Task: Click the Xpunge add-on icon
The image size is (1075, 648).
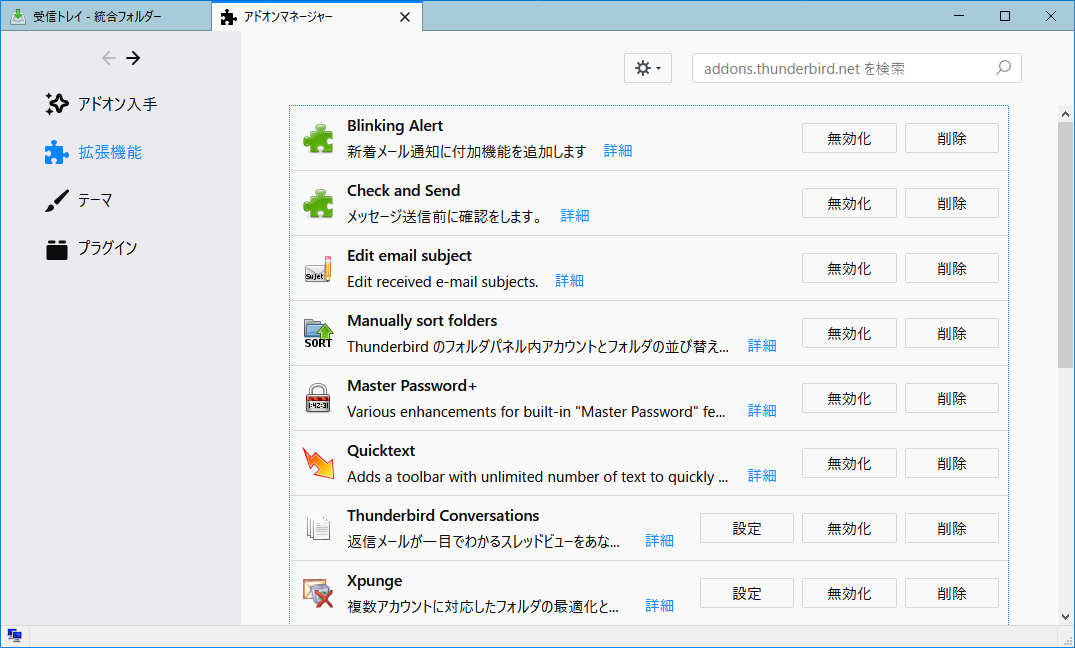Action: [318, 593]
